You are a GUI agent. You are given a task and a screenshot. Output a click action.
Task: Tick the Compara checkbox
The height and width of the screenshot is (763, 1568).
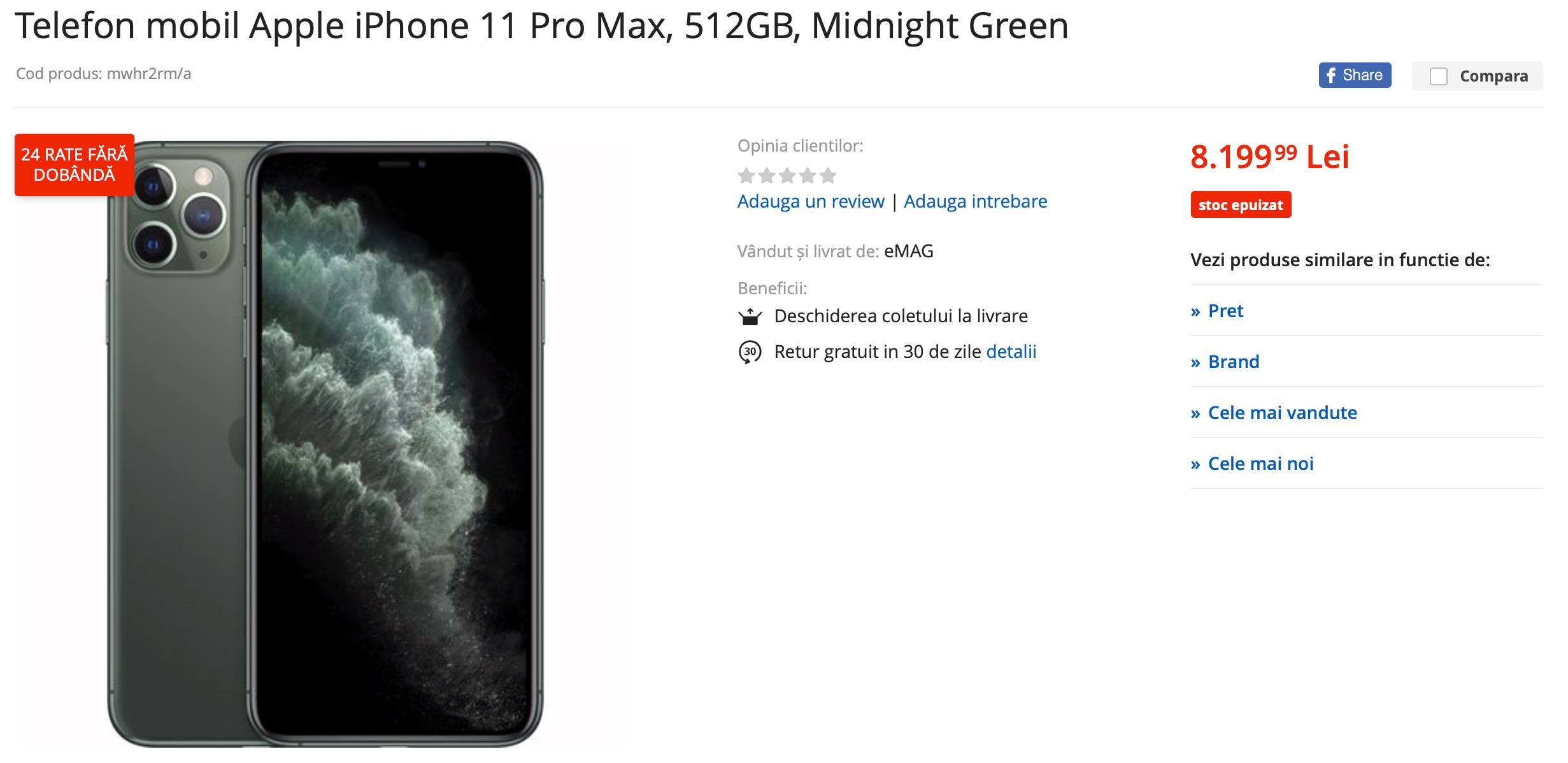pyautogui.click(x=1438, y=76)
